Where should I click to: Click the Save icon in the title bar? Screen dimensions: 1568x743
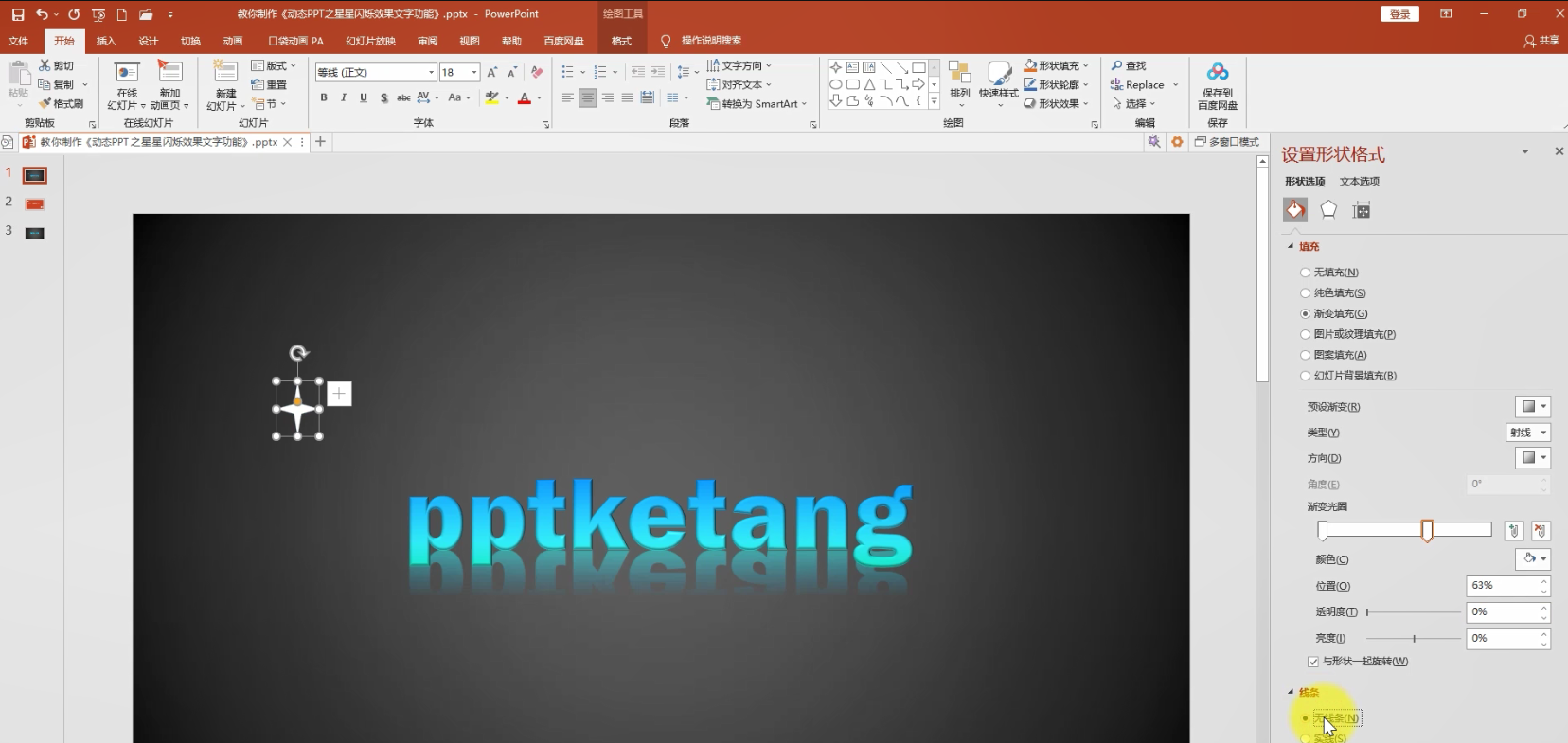click(18, 14)
